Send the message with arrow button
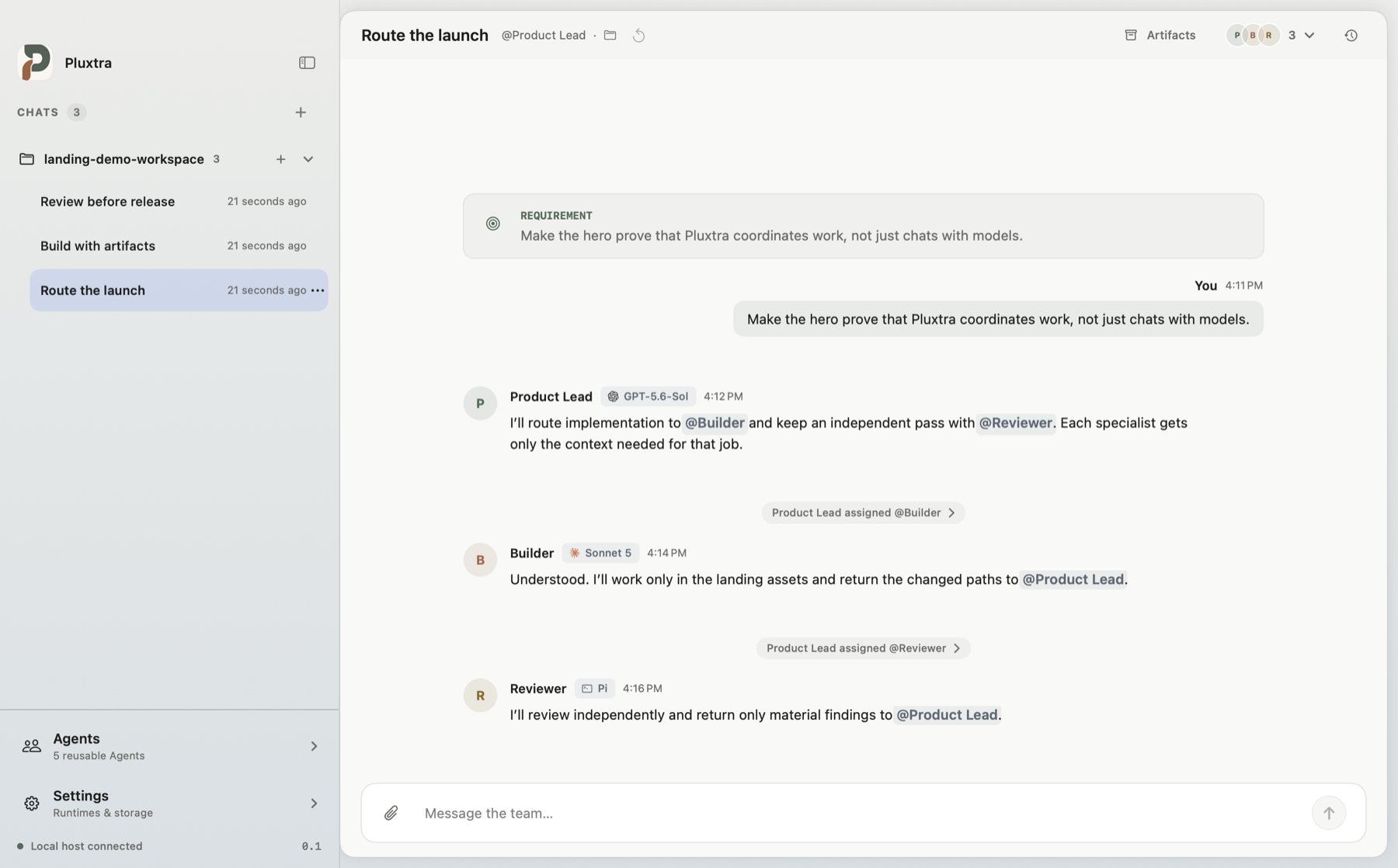This screenshot has width=1398, height=868. pos(1329,814)
